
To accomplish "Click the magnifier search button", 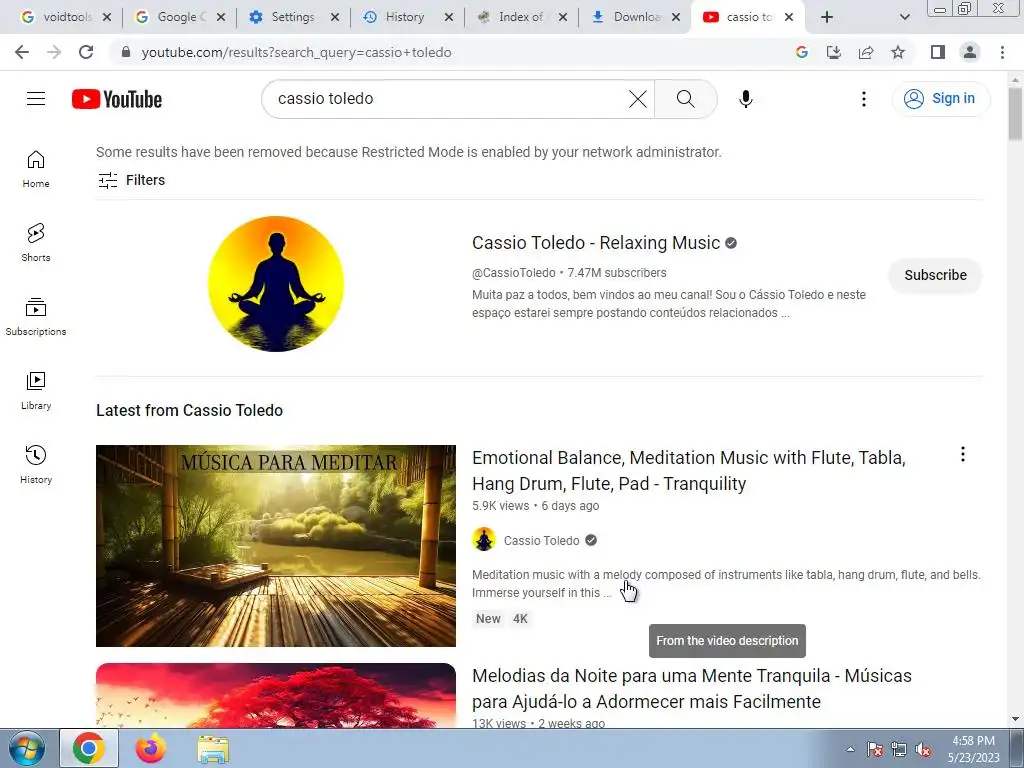I will pos(685,99).
